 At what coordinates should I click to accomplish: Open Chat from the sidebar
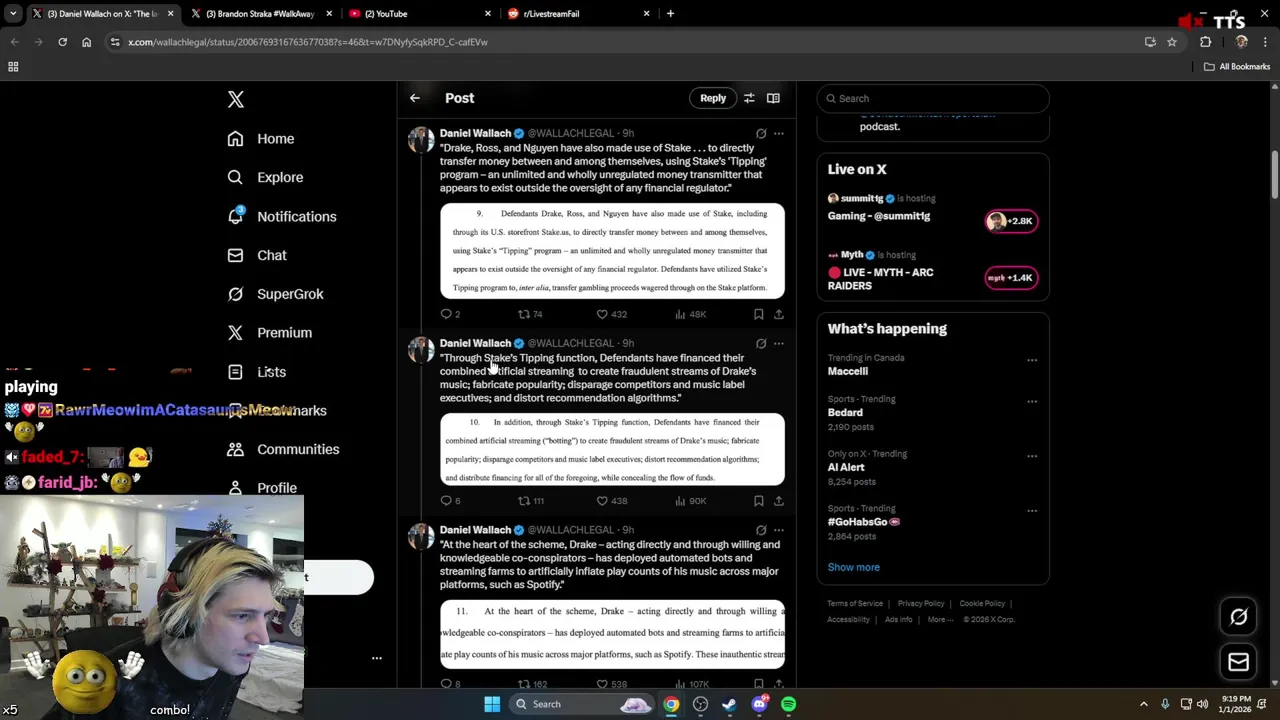pyautogui.click(x=257, y=255)
